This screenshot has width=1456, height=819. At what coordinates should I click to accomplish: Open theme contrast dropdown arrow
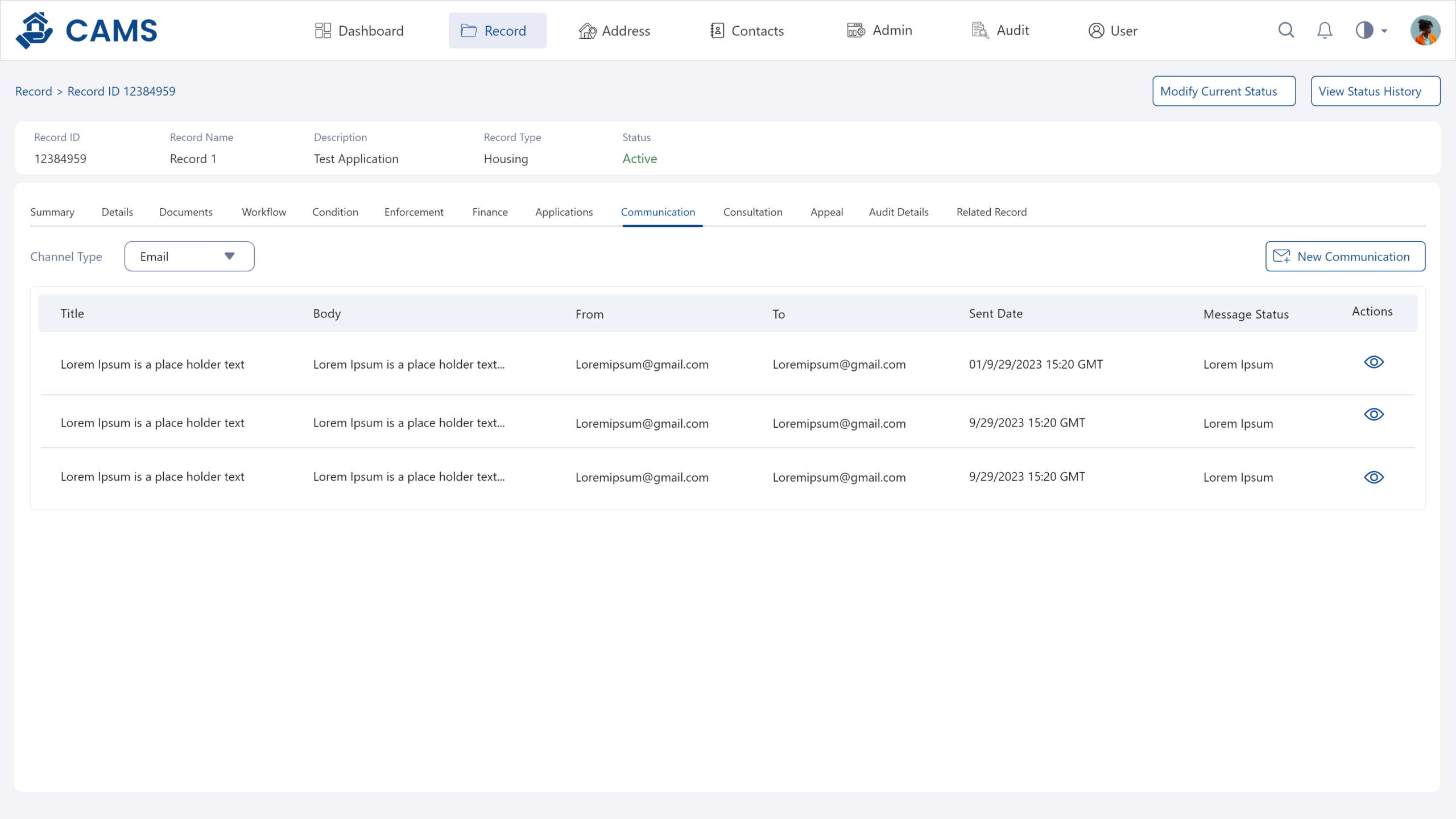tap(1384, 31)
